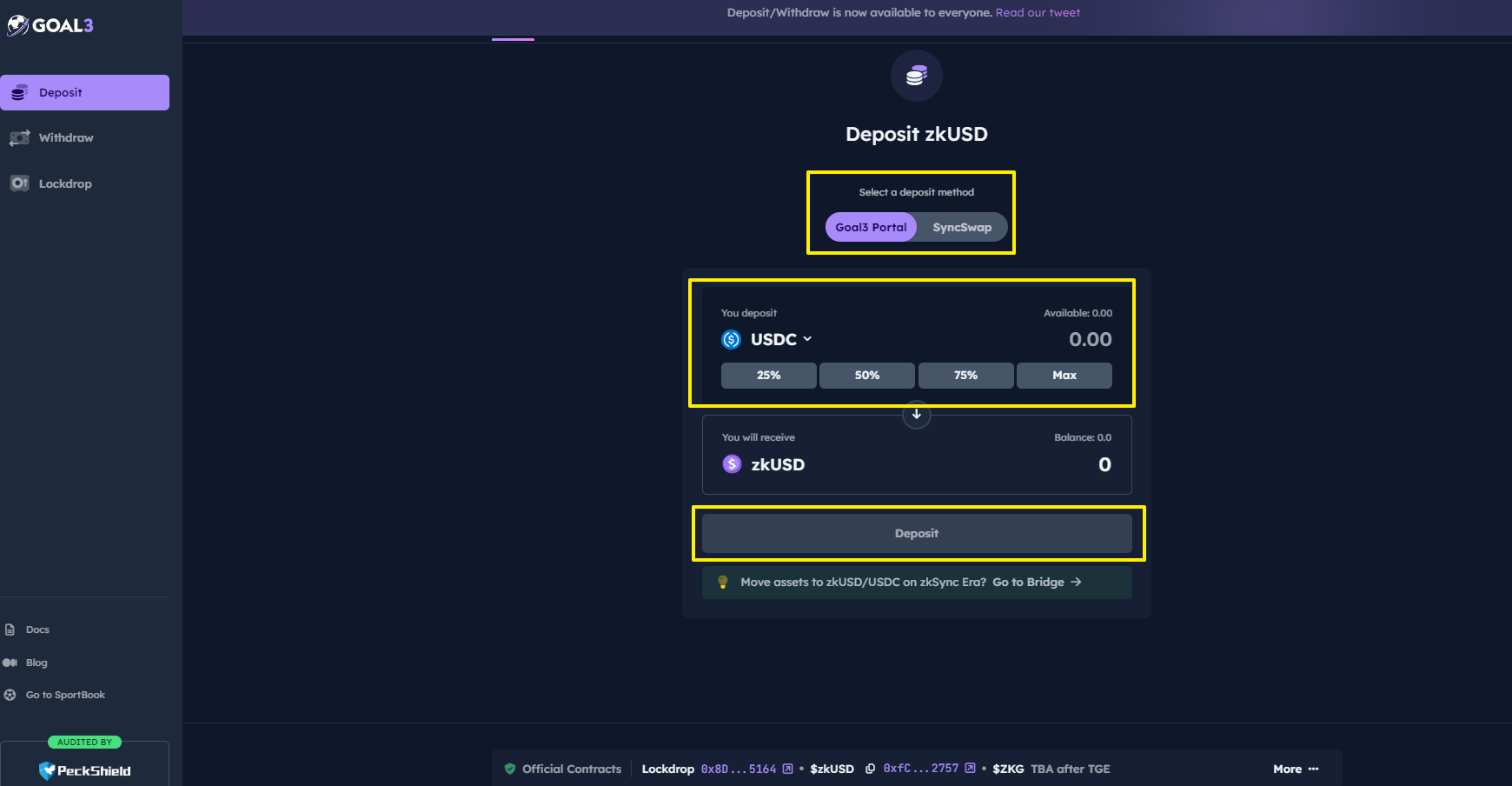1512x786 pixels.
Task: Select Goal3 Portal deposit method
Action: (x=871, y=227)
